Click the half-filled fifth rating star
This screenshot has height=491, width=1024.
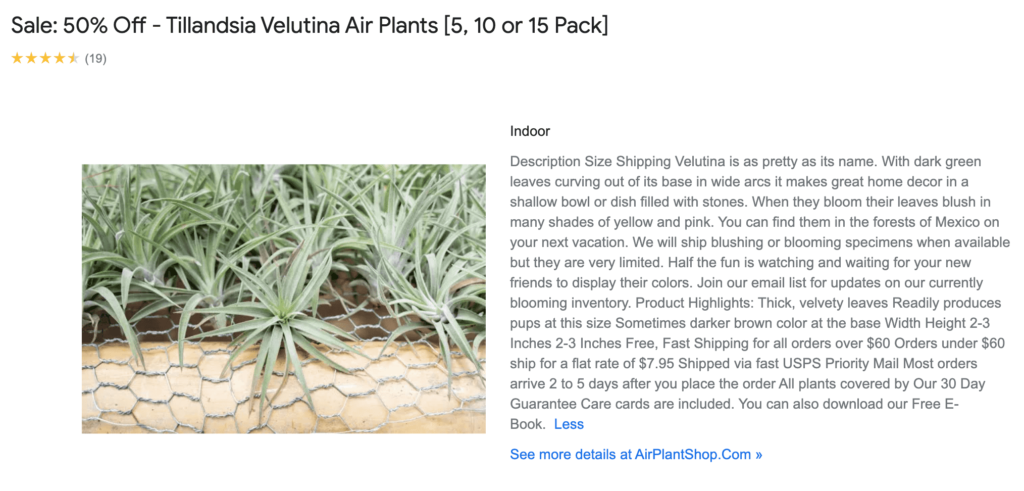[73, 58]
